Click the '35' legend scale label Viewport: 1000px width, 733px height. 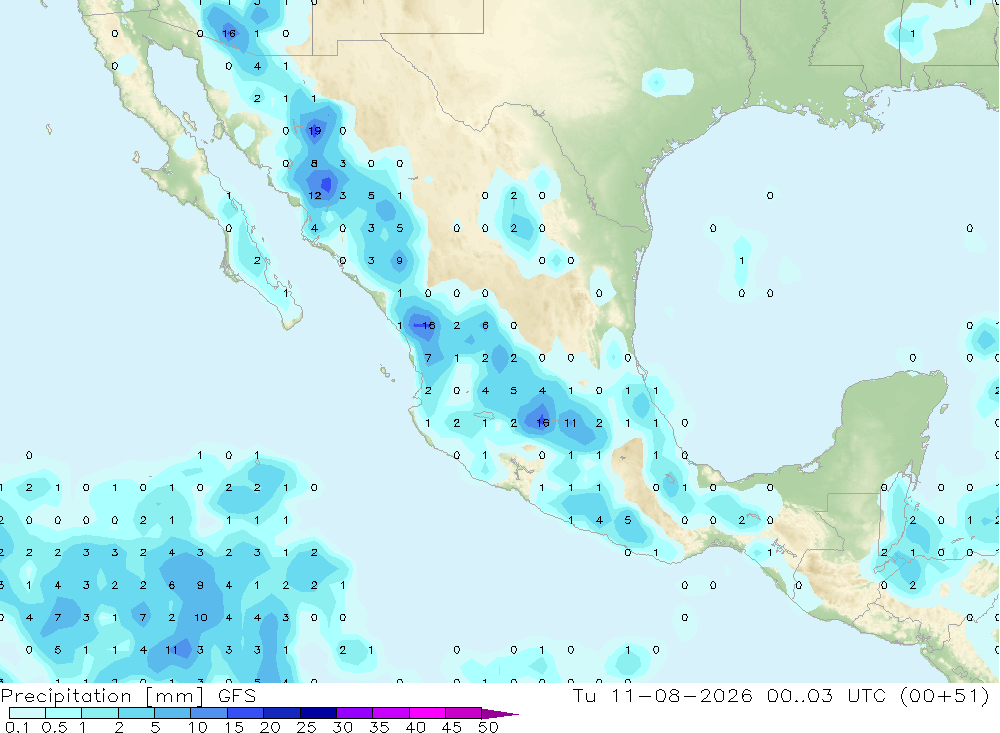pos(379,727)
